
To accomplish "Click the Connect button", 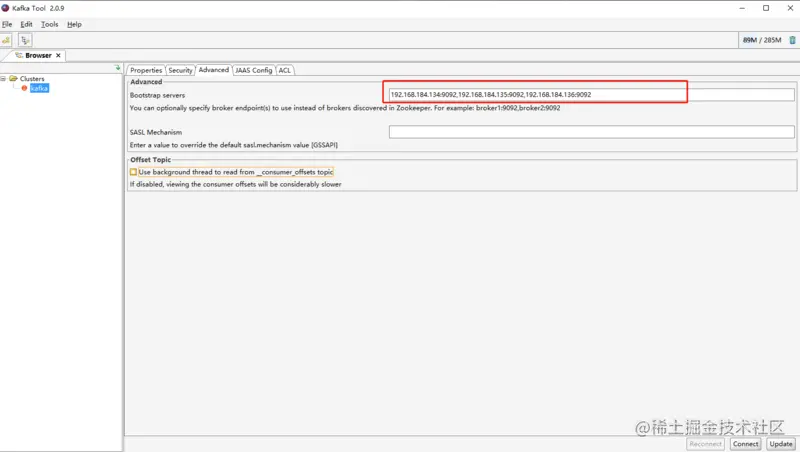I will tap(745, 444).
